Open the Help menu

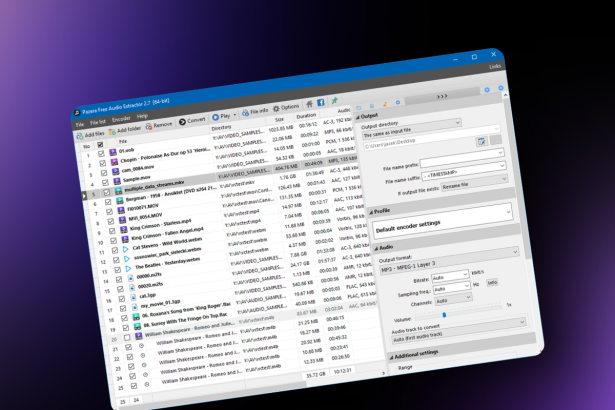pyautogui.click(x=142, y=116)
